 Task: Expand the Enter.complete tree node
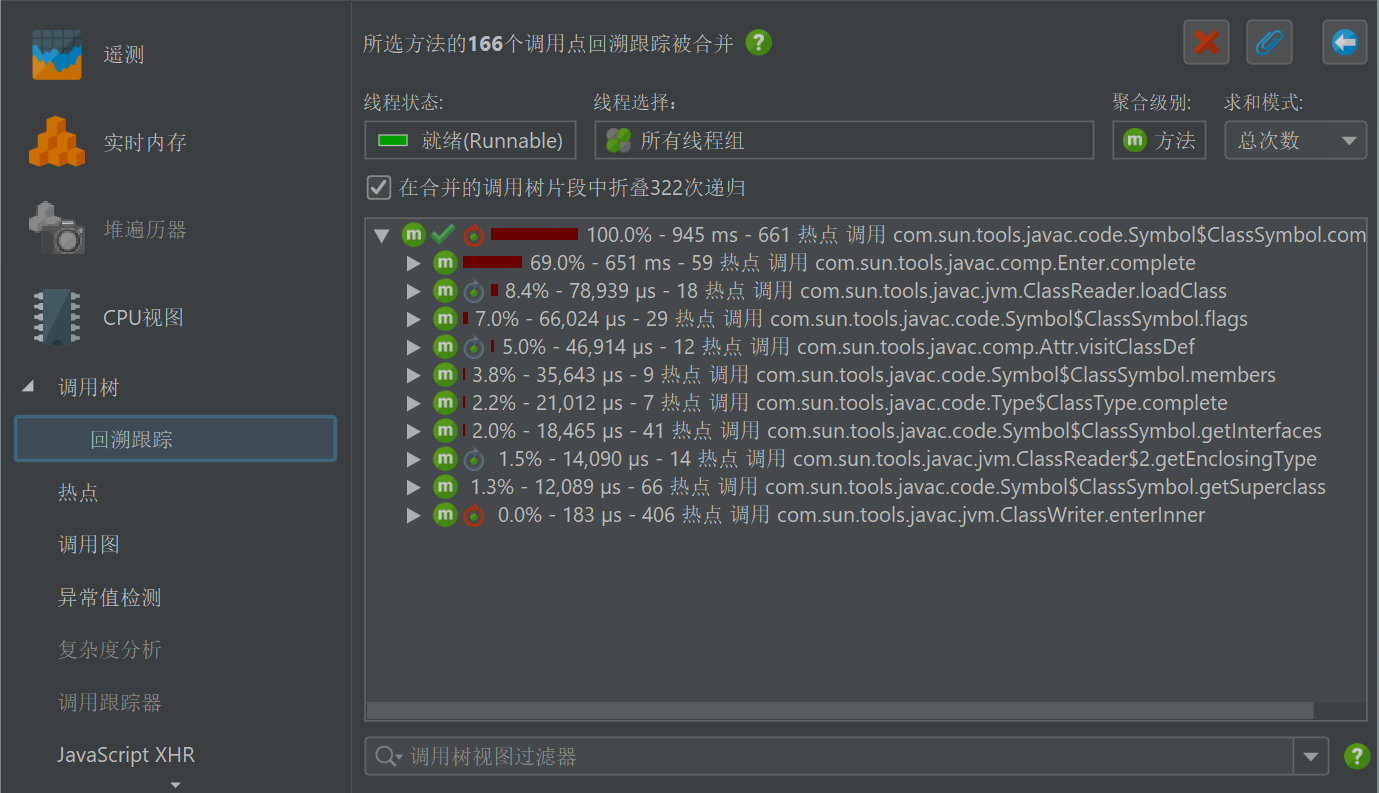tap(413, 263)
